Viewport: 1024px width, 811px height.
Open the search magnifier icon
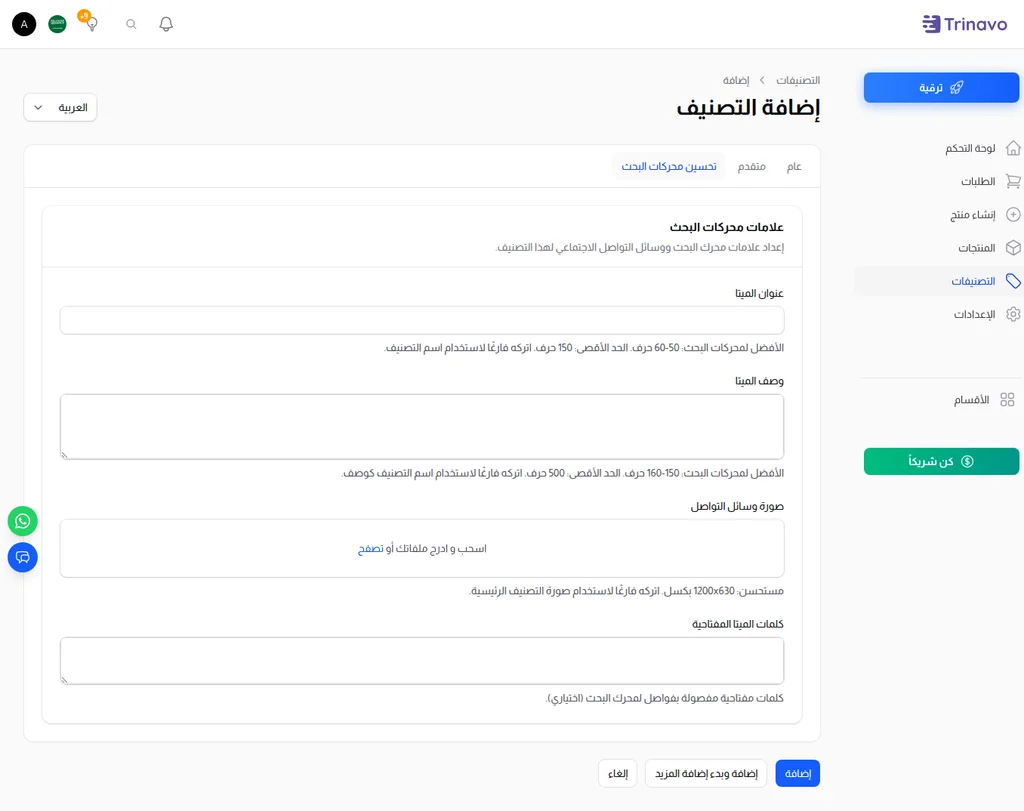[131, 24]
